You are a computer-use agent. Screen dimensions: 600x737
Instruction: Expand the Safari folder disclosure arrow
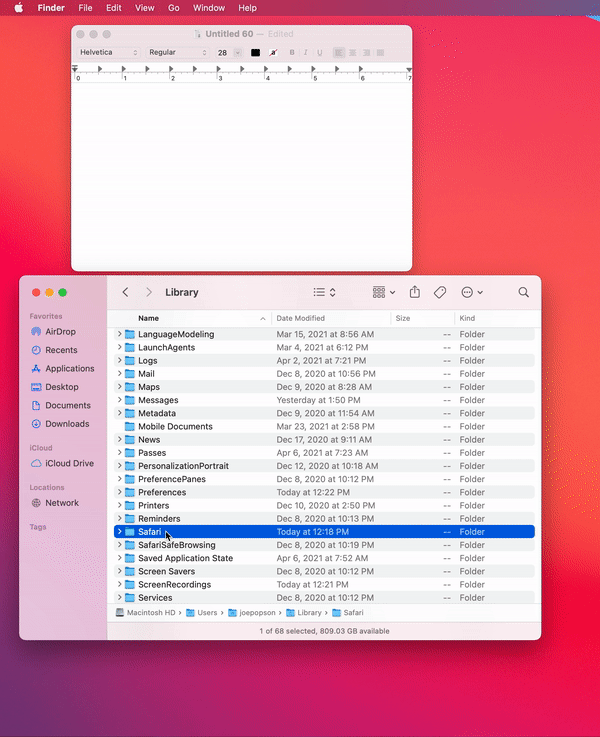(119, 531)
